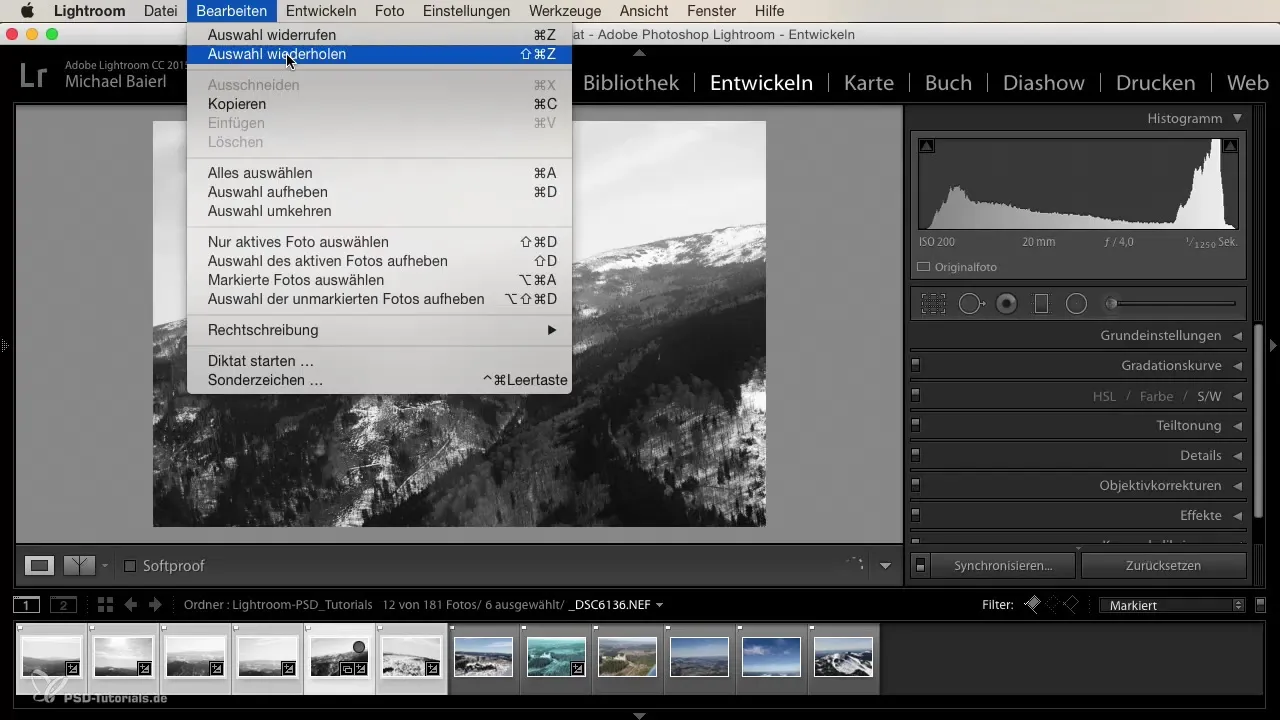This screenshot has height=720, width=1280.
Task: Expand the Objektivkorrekturen panel
Action: tap(1238, 486)
